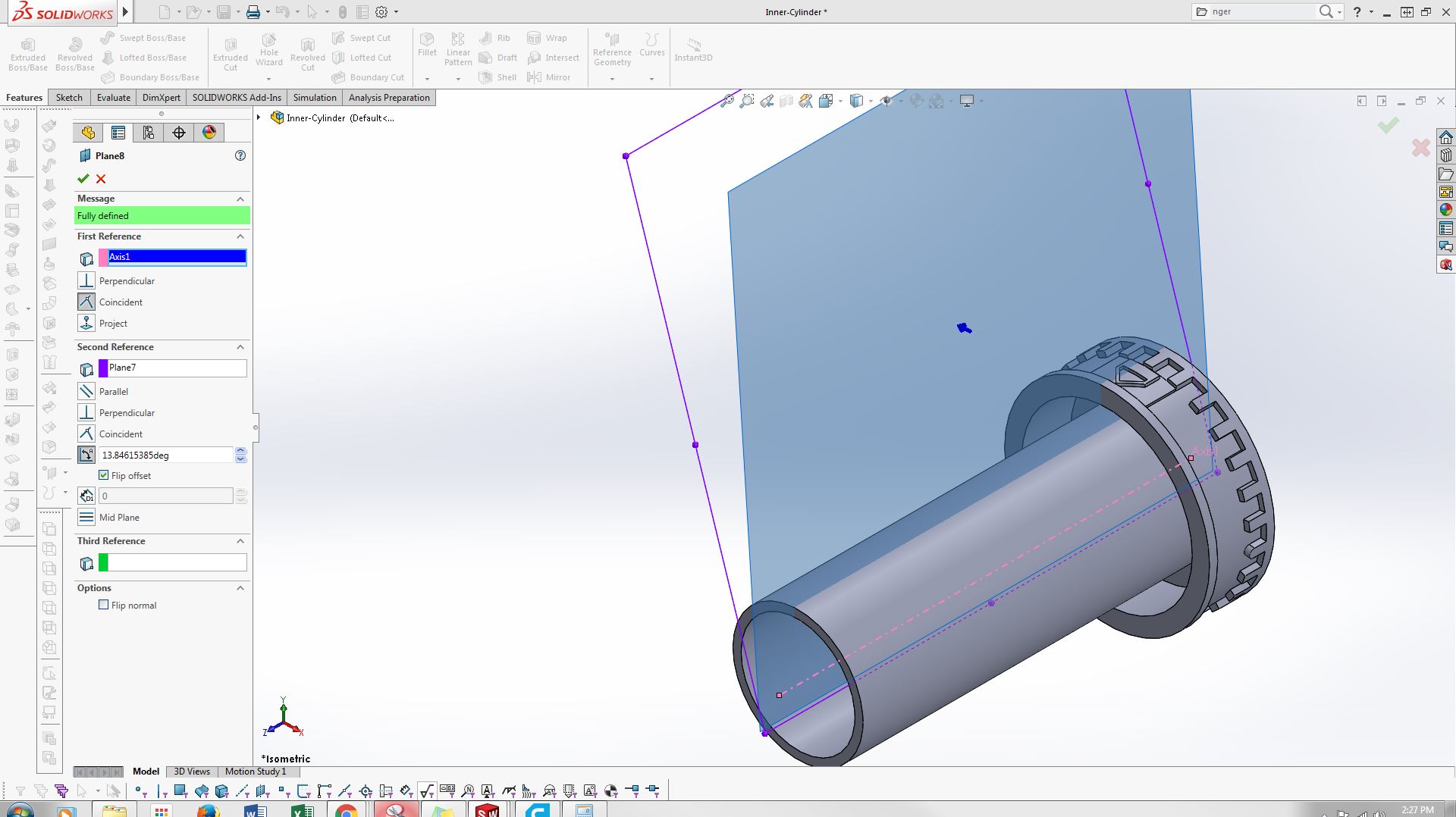
Task: Open the SOLIDWORKS Add-Ins tab
Action: click(x=237, y=98)
